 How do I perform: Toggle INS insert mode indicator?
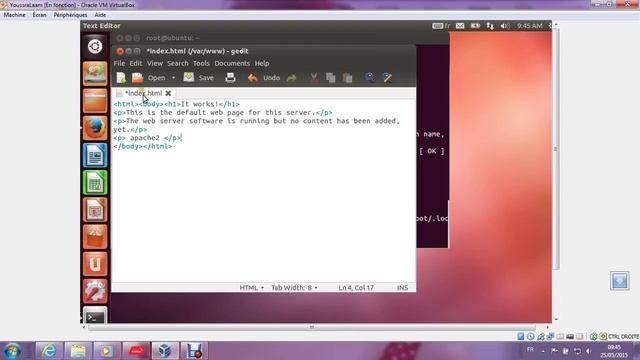click(x=402, y=288)
